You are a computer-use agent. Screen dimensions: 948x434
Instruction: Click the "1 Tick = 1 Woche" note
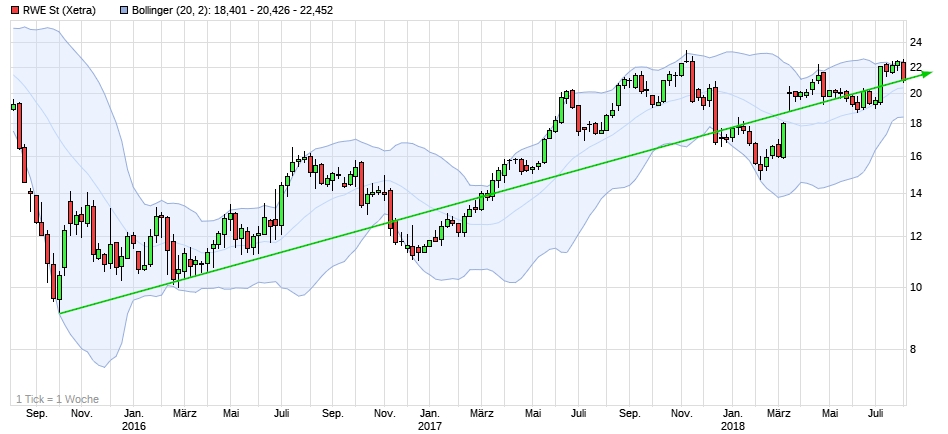click(x=57, y=397)
